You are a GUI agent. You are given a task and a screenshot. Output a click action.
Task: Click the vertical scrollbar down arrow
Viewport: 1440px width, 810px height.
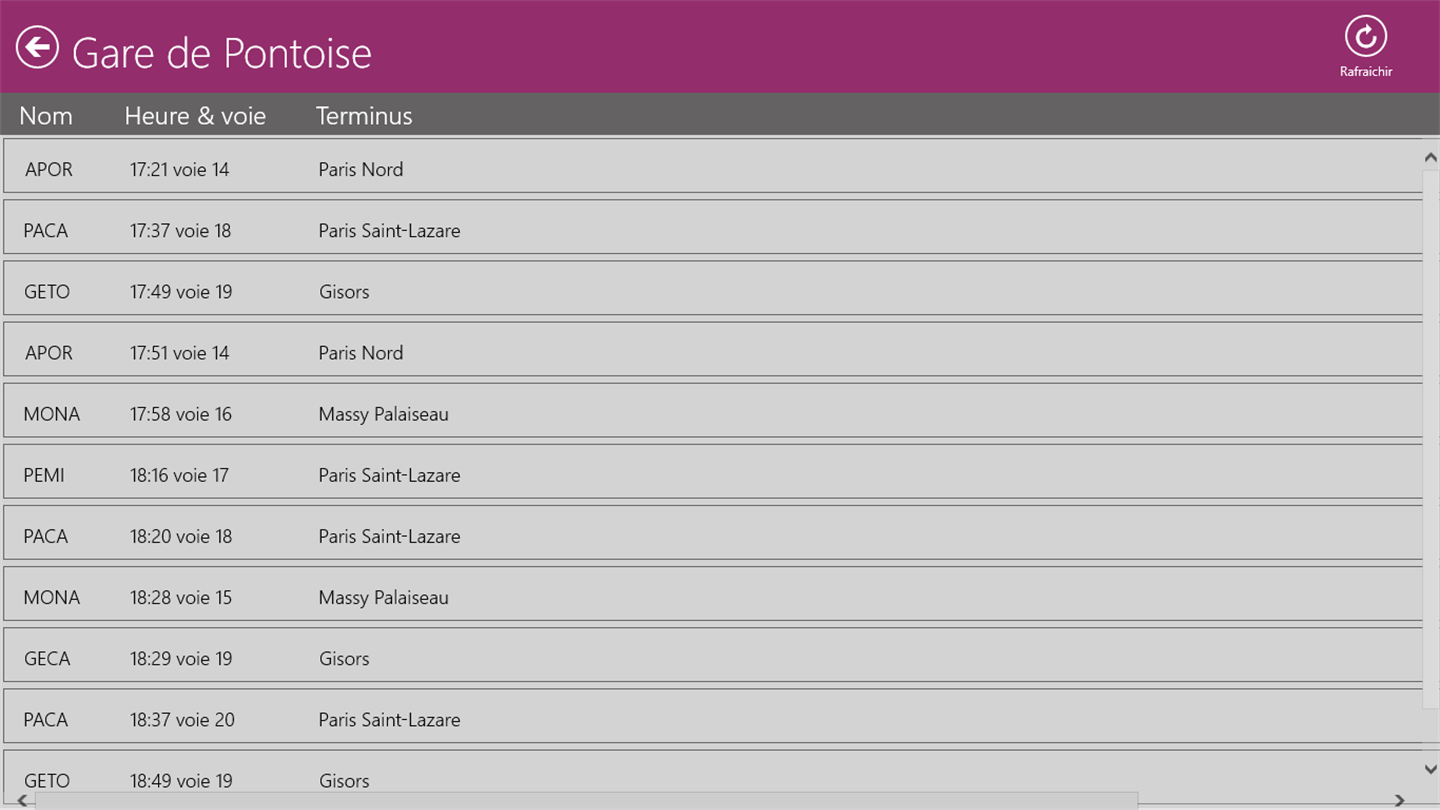[1430, 768]
